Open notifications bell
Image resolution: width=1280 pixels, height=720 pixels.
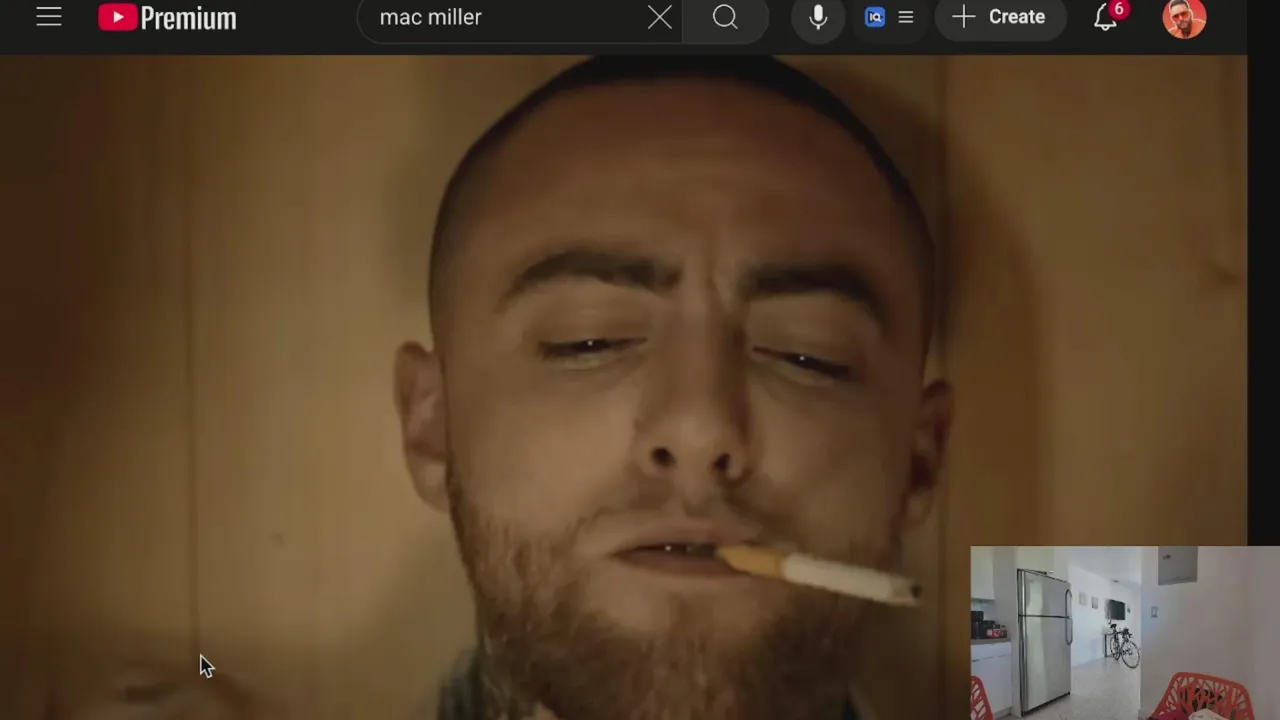tap(1106, 17)
